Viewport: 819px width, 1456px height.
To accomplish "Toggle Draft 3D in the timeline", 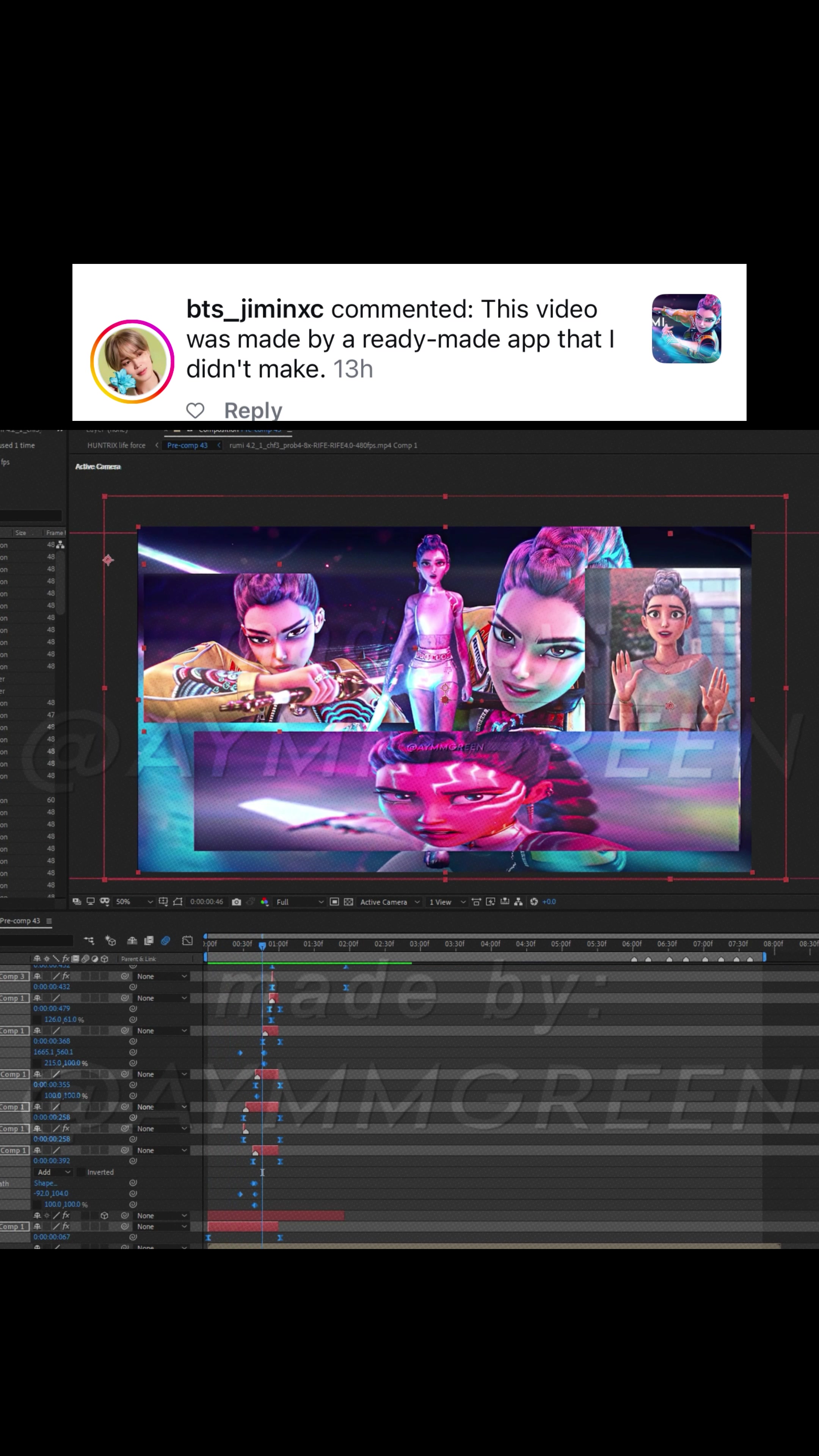I will 111,940.
